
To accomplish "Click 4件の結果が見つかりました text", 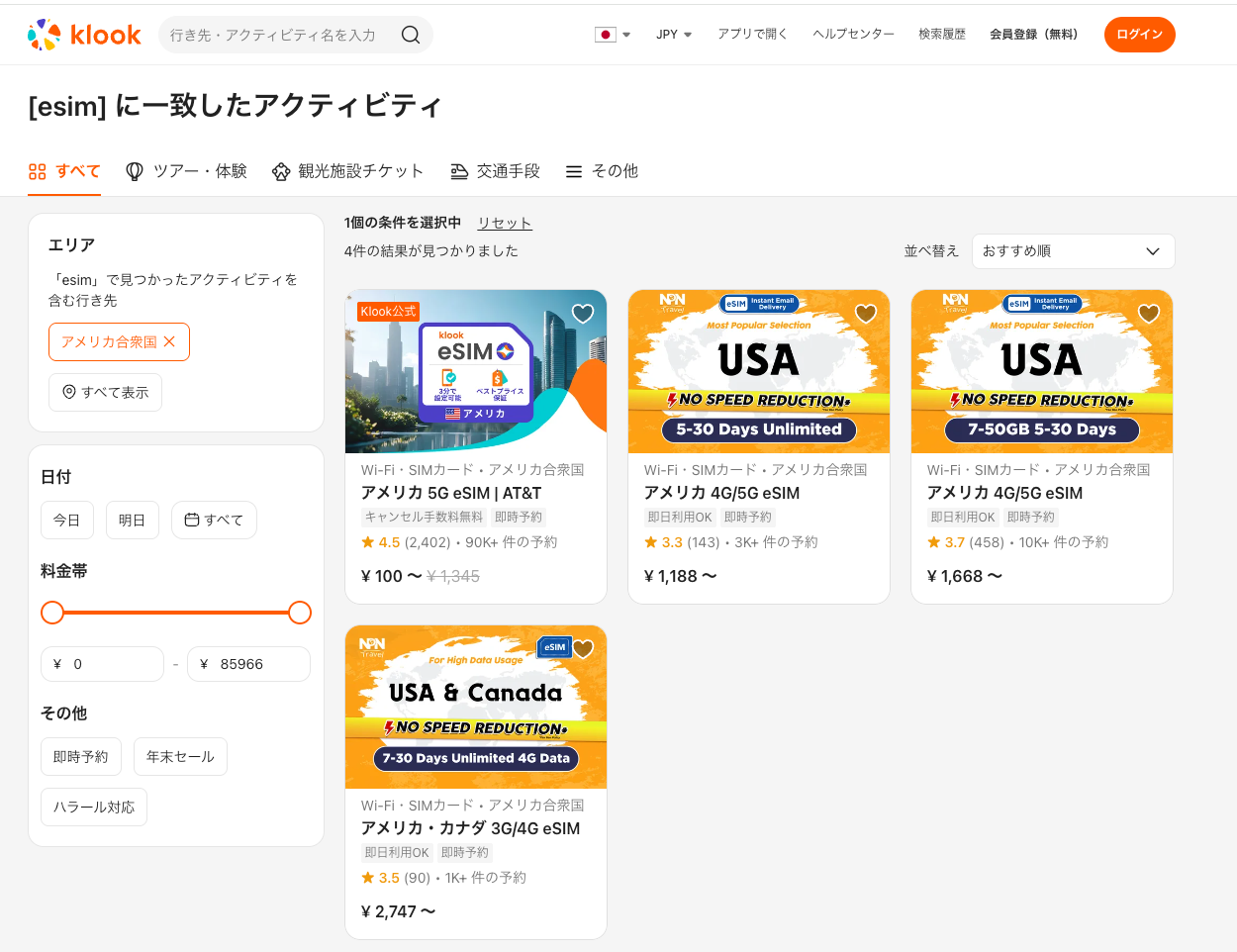I will click(x=431, y=251).
